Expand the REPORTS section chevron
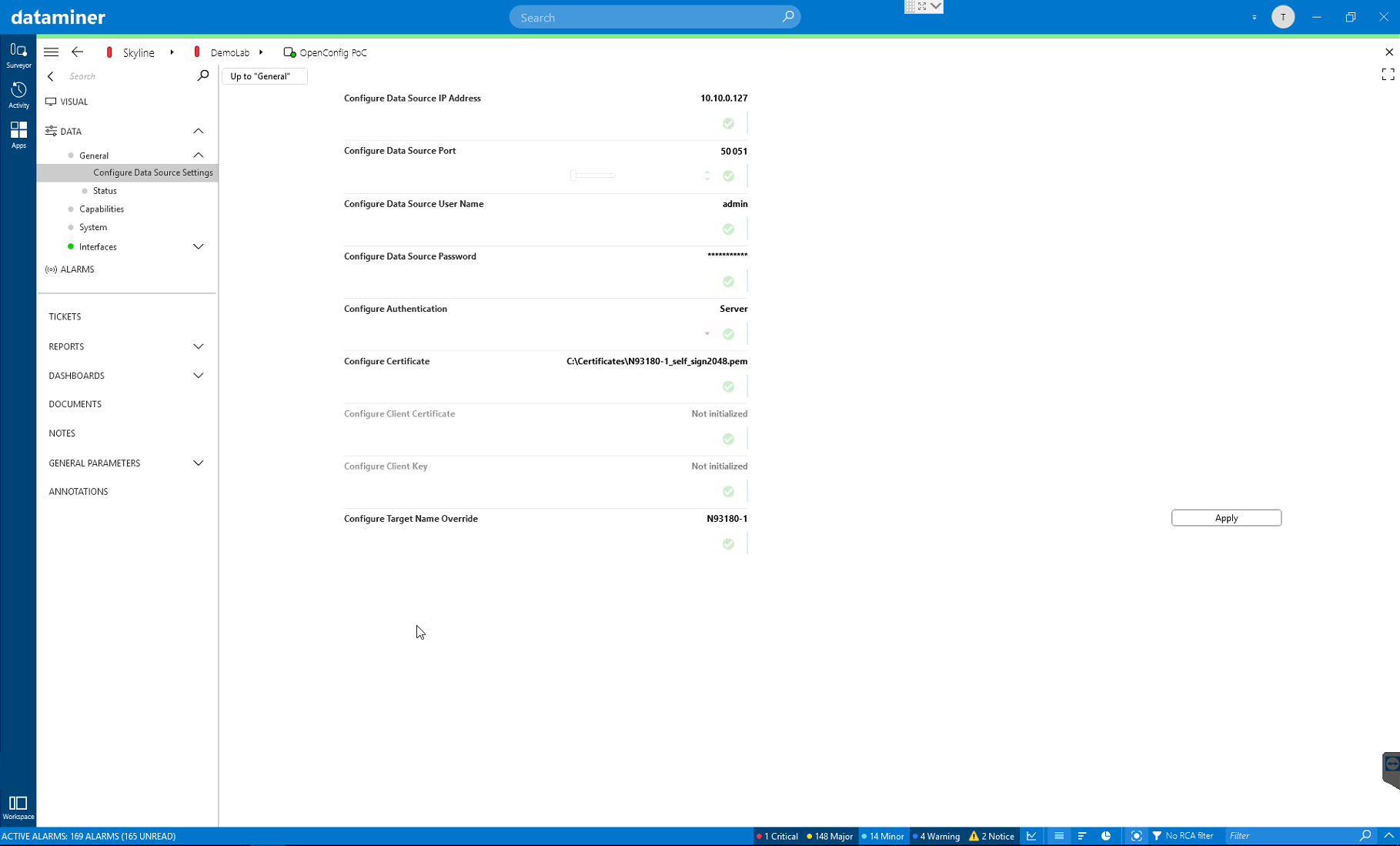 click(x=198, y=346)
